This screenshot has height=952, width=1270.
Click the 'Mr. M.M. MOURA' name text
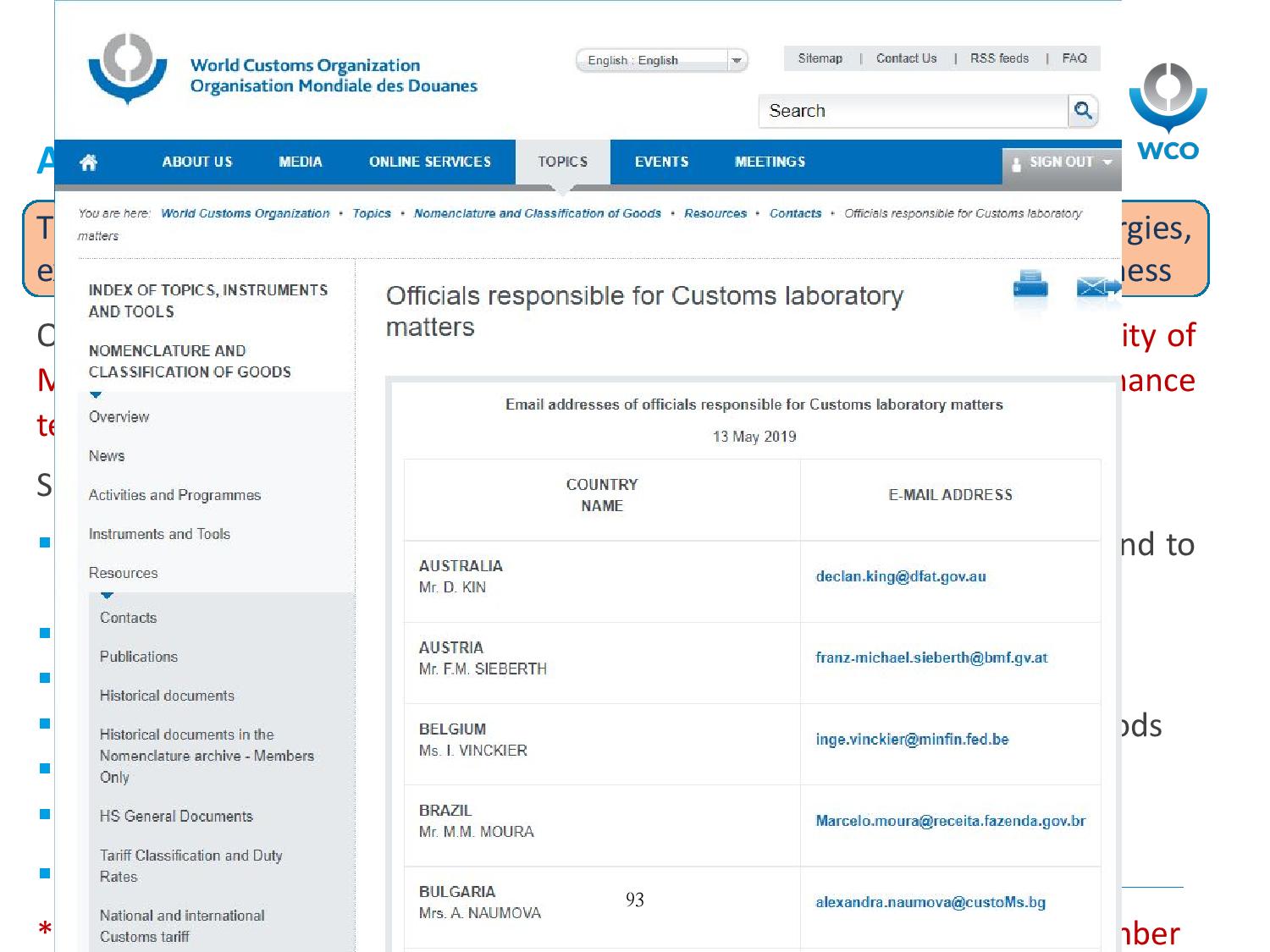476,832
